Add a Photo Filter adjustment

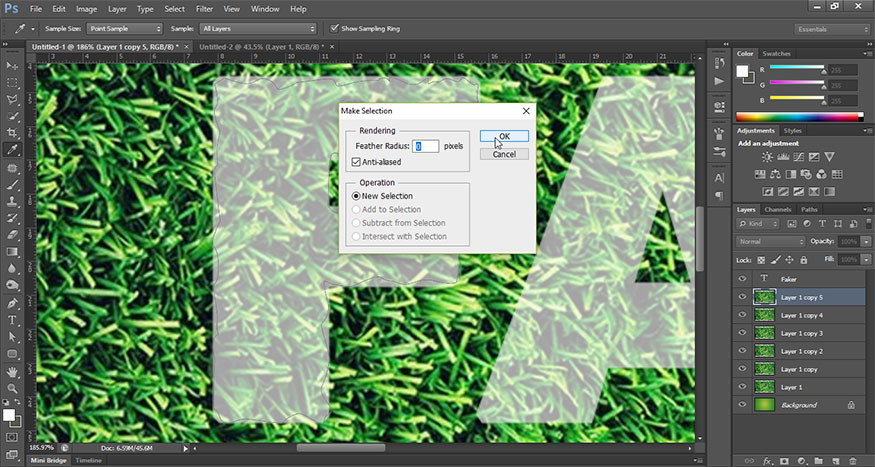(x=806, y=174)
